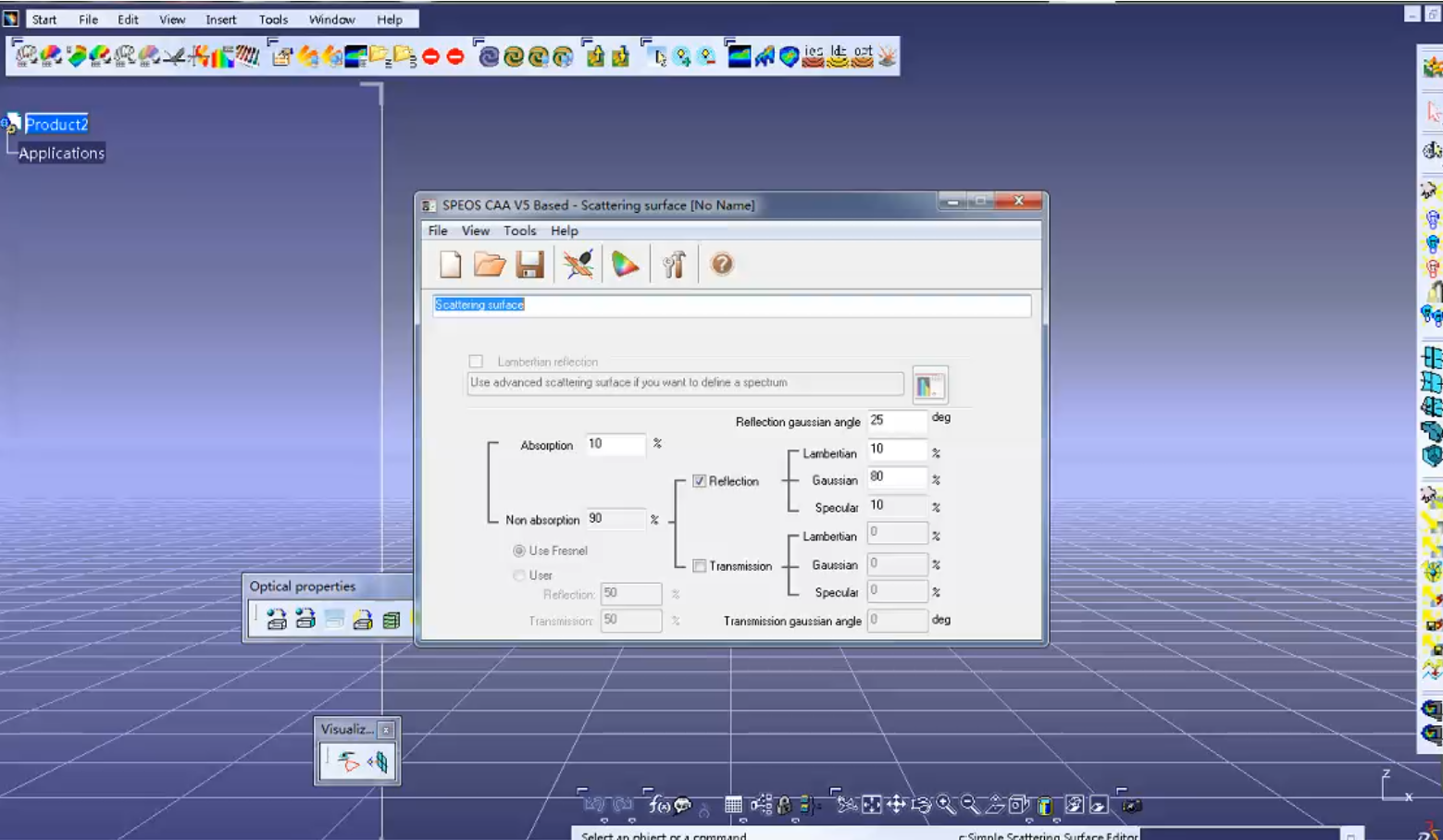Click the cursor selection arrow icon in top toolbar
The image size is (1443, 840).
tap(658, 57)
